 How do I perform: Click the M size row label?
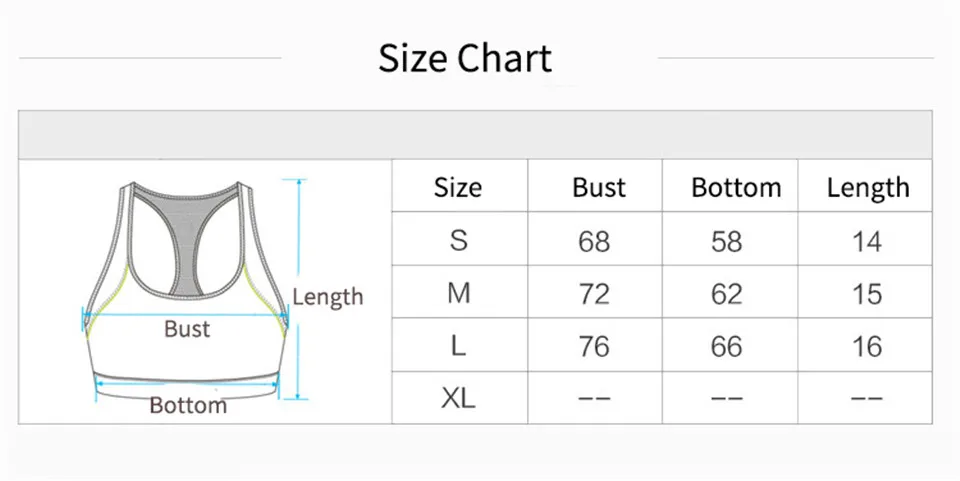[x=458, y=293]
